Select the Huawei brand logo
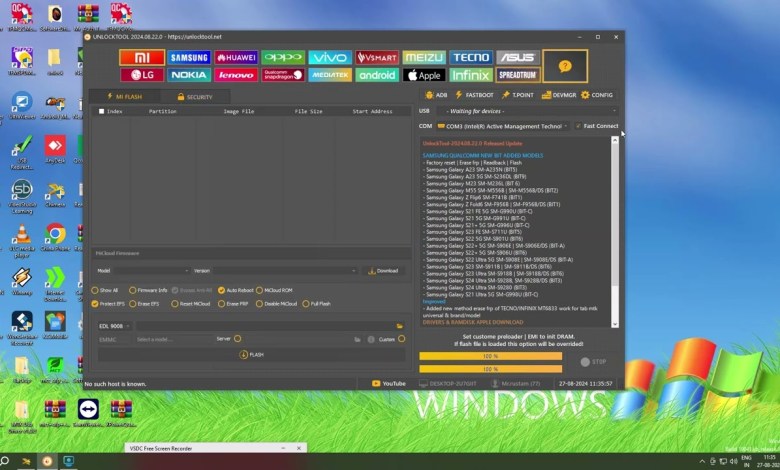Screen dimensions: 780x470 (236, 58)
